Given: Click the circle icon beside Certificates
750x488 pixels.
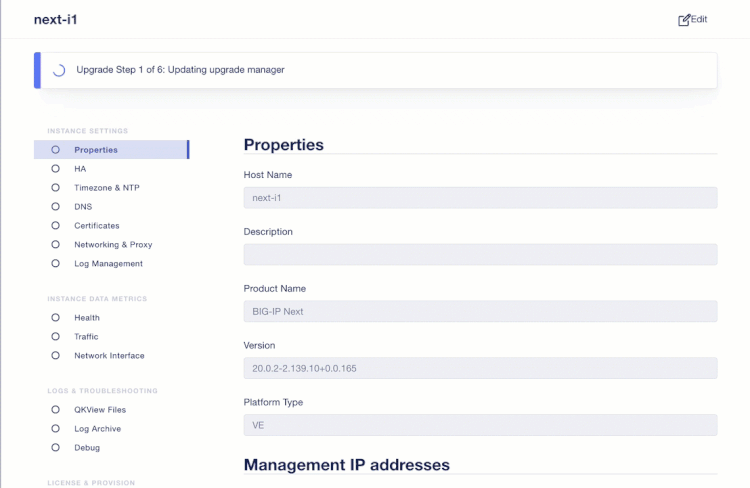Looking at the screenshot, I should click(x=56, y=226).
